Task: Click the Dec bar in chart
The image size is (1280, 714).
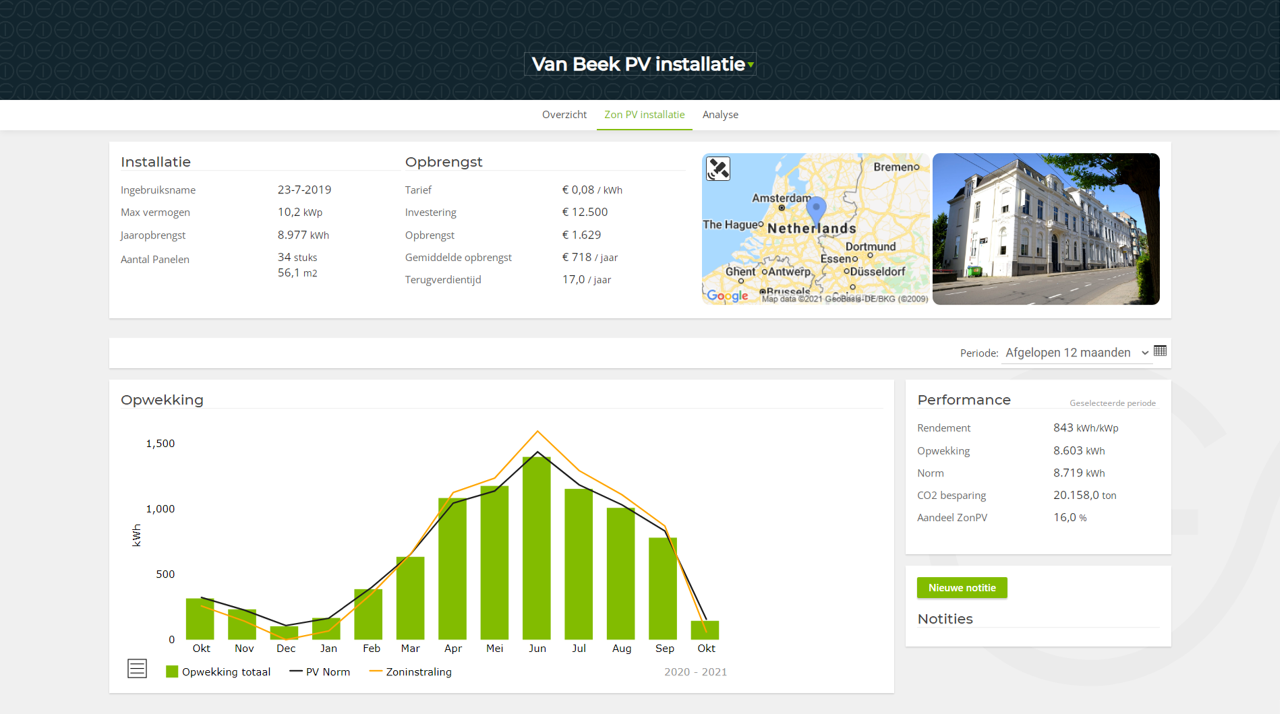Action: [x=284, y=633]
